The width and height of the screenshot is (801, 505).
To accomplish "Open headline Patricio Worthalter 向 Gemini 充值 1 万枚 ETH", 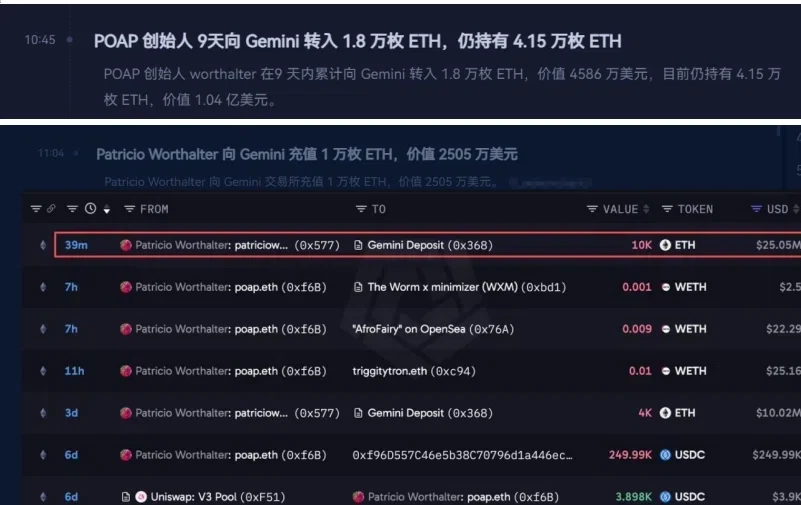I will pyautogui.click(x=307, y=154).
